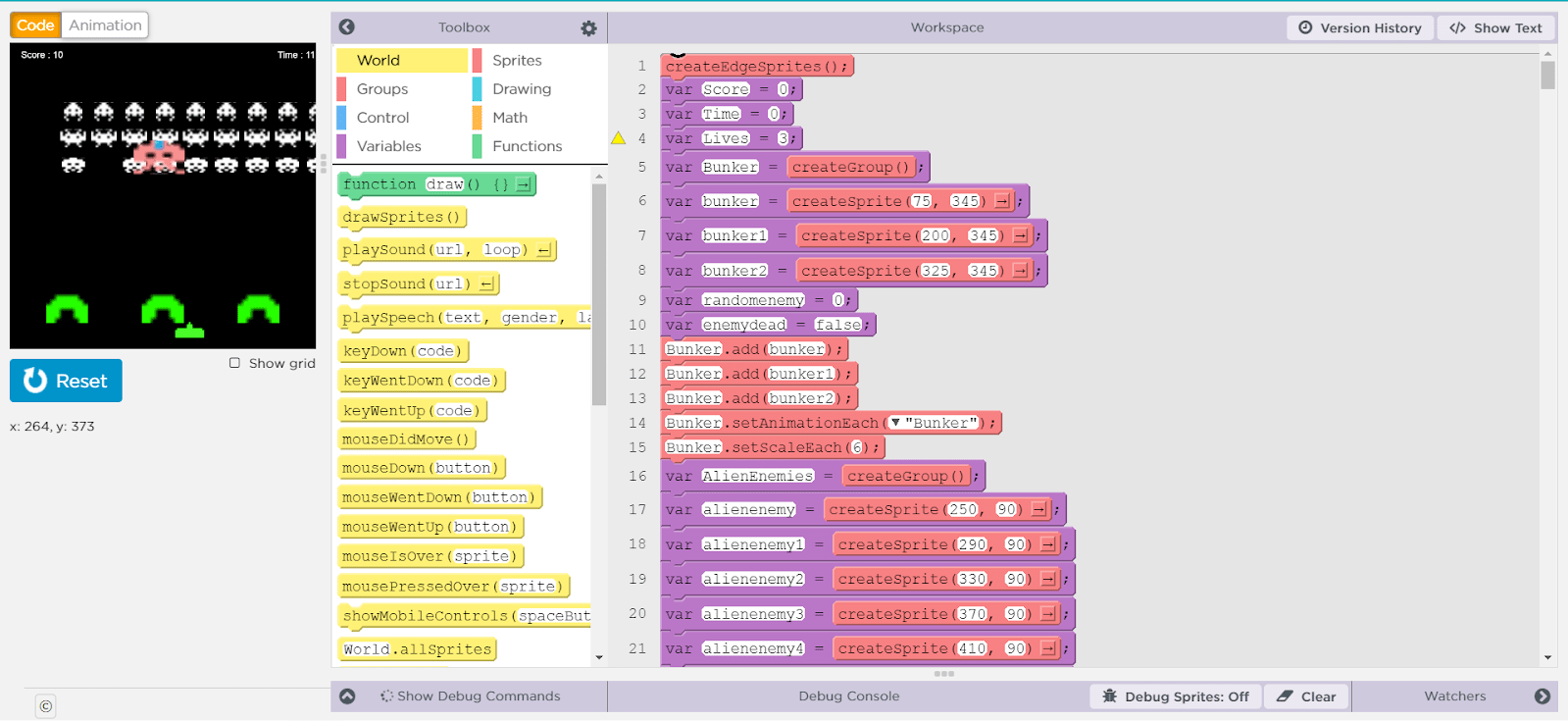Click Show Debug Commands
The width and height of the screenshot is (1568, 721).
(x=471, y=695)
